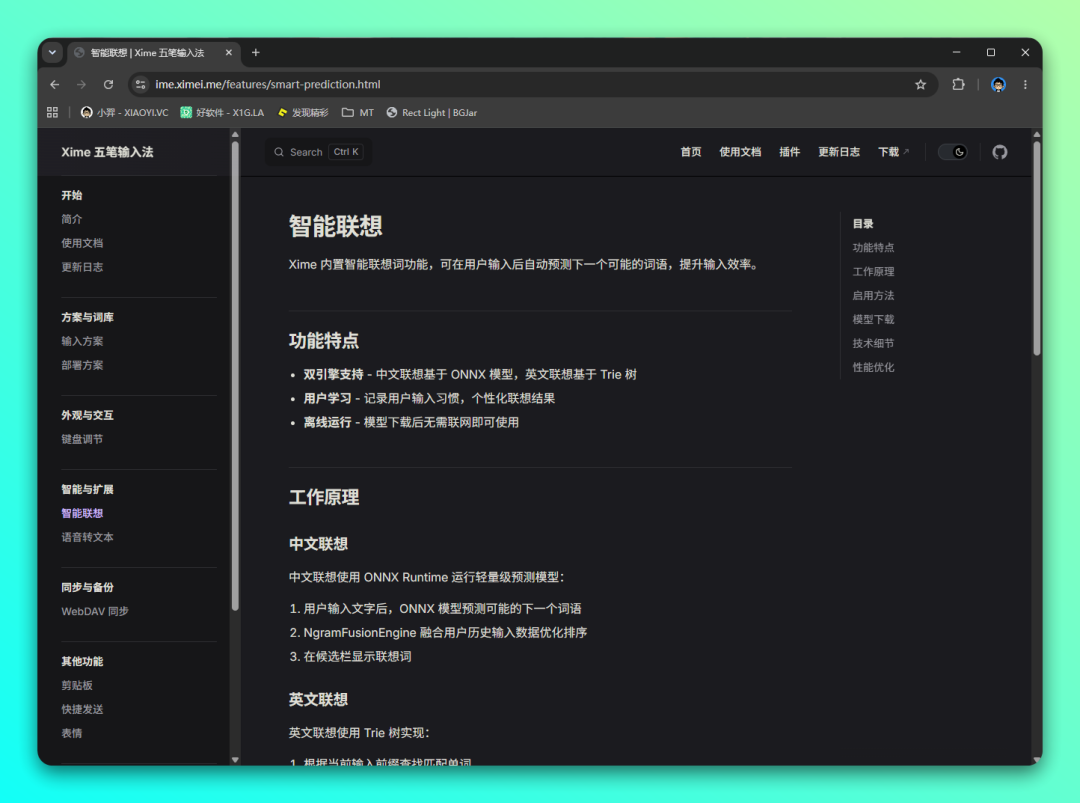Select the 智能联想 | Xime 五笔输入法 tab
Image resolution: width=1080 pixels, height=803 pixels.
pyautogui.click(x=153, y=52)
